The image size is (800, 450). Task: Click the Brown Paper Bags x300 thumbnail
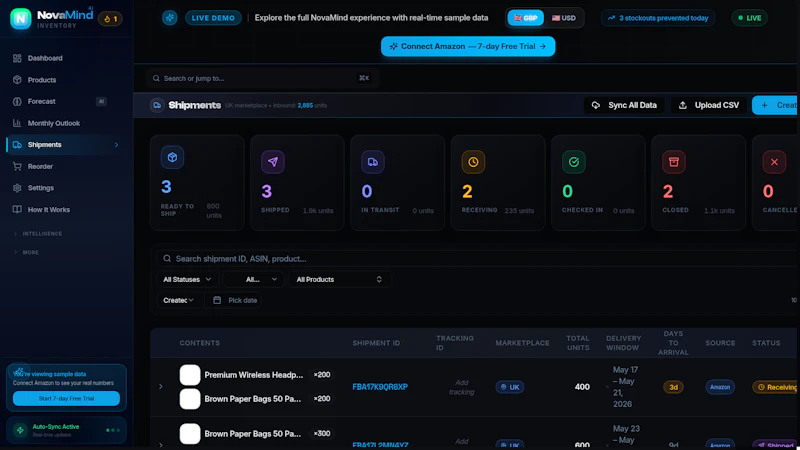click(x=190, y=434)
